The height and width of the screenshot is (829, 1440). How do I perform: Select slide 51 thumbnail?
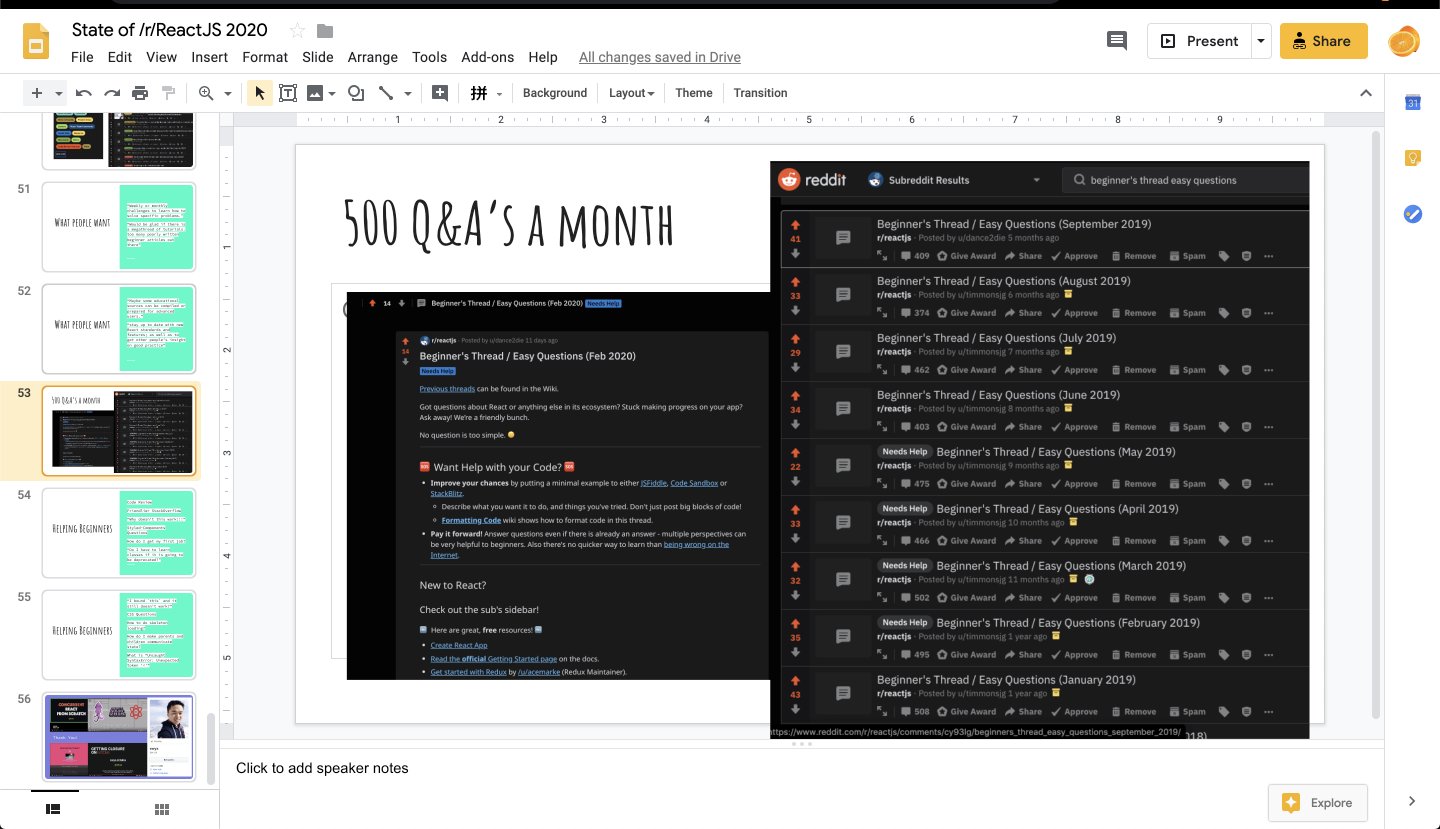119,227
